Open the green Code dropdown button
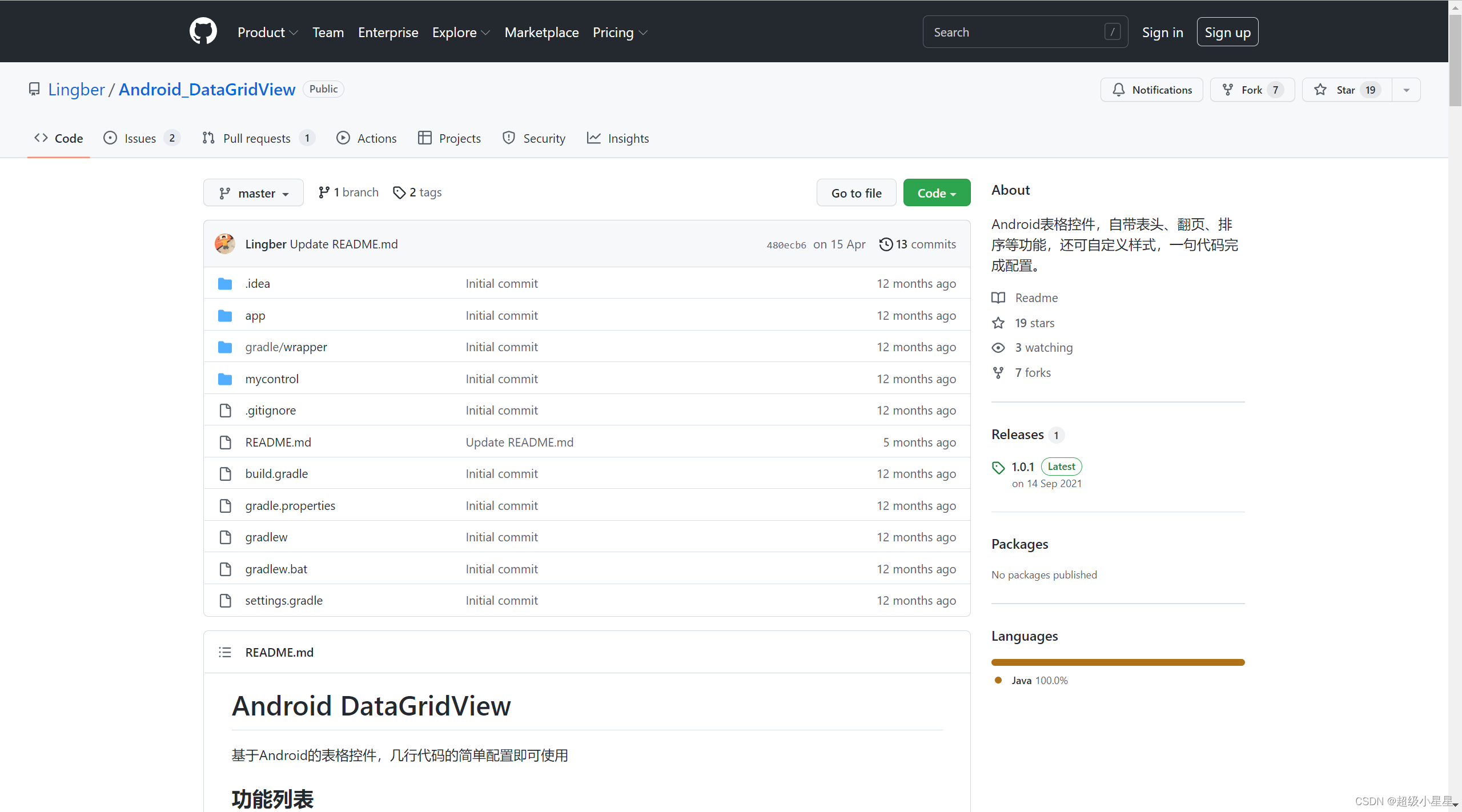Image resolution: width=1462 pixels, height=812 pixels. [x=937, y=193]
